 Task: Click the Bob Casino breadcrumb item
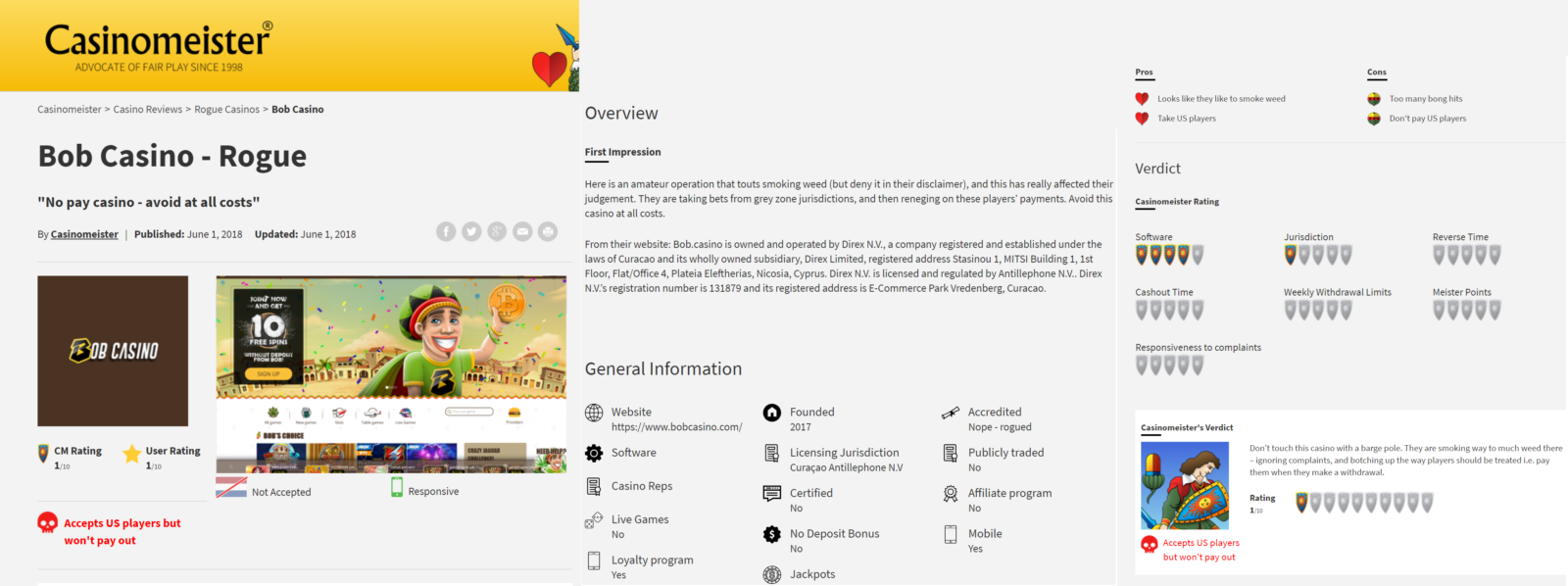(298, 110)
